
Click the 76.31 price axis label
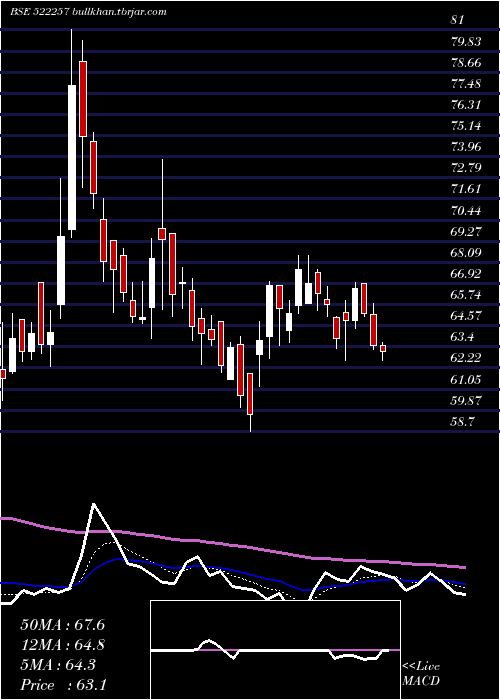click(x=466, y=104)
